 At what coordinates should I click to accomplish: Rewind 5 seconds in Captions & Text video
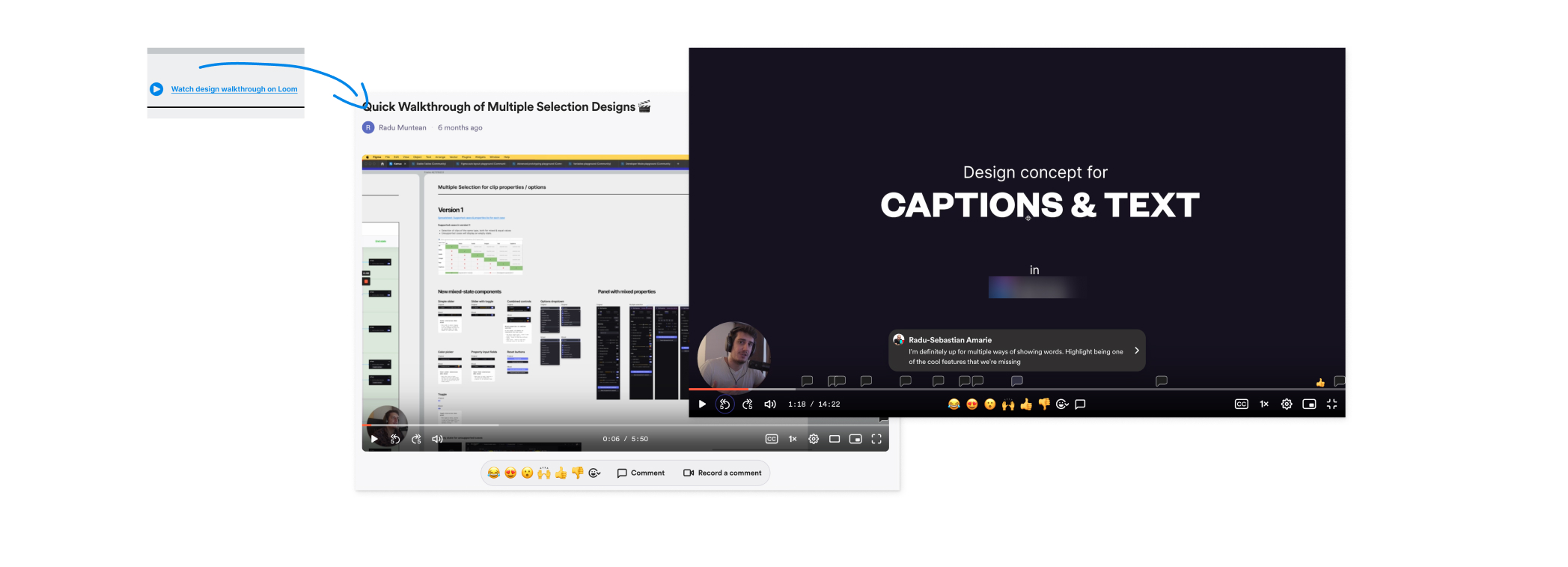point(724,404)
